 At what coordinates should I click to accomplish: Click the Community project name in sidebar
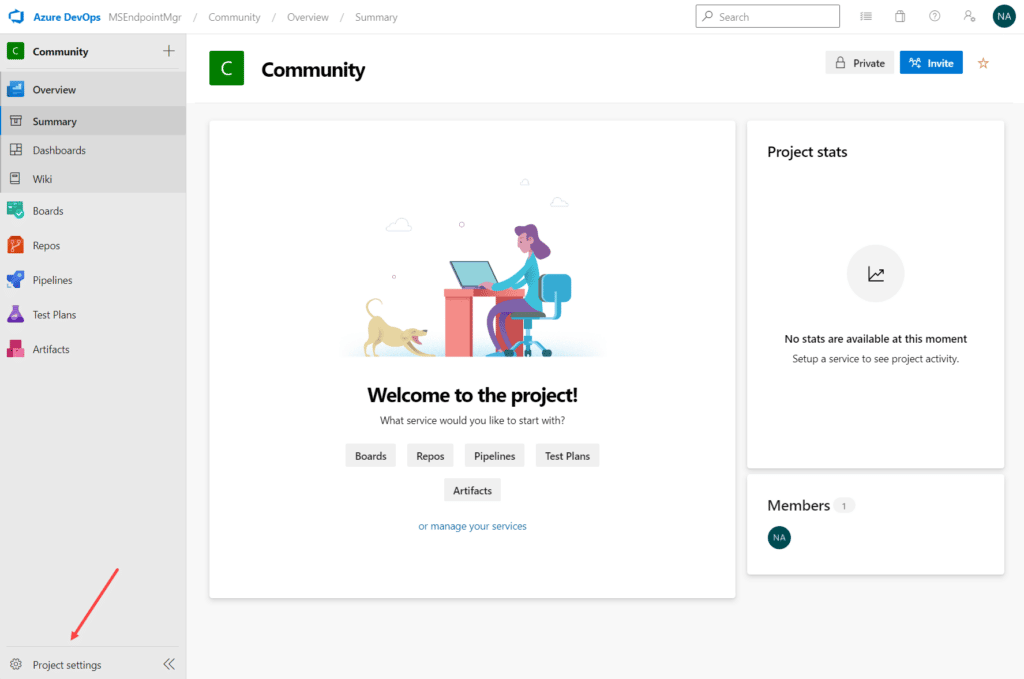[60, 52]
